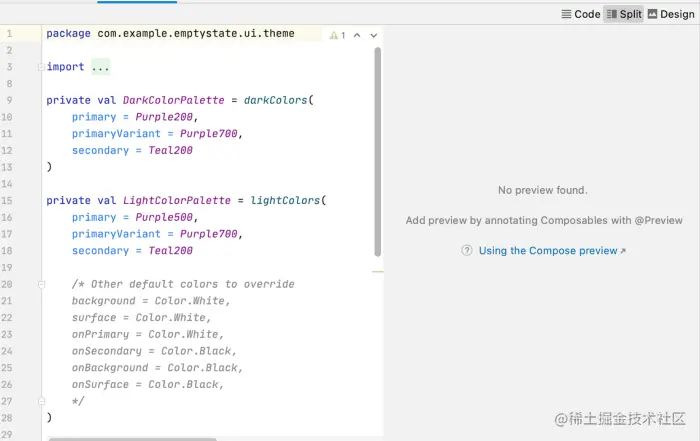Click commented onBackground = Color.Black line
This screenshot has width=700, height=441.
click(x=158, y=368)
